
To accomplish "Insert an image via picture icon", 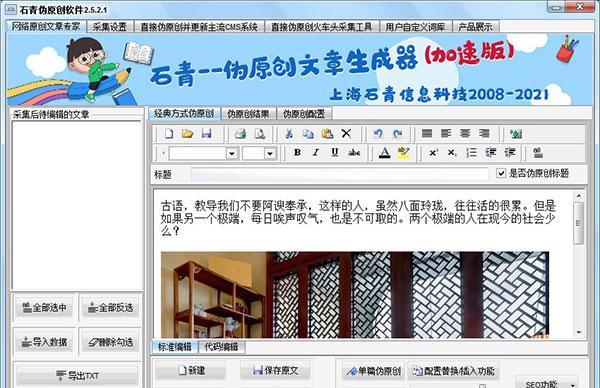I will [516, 134].
